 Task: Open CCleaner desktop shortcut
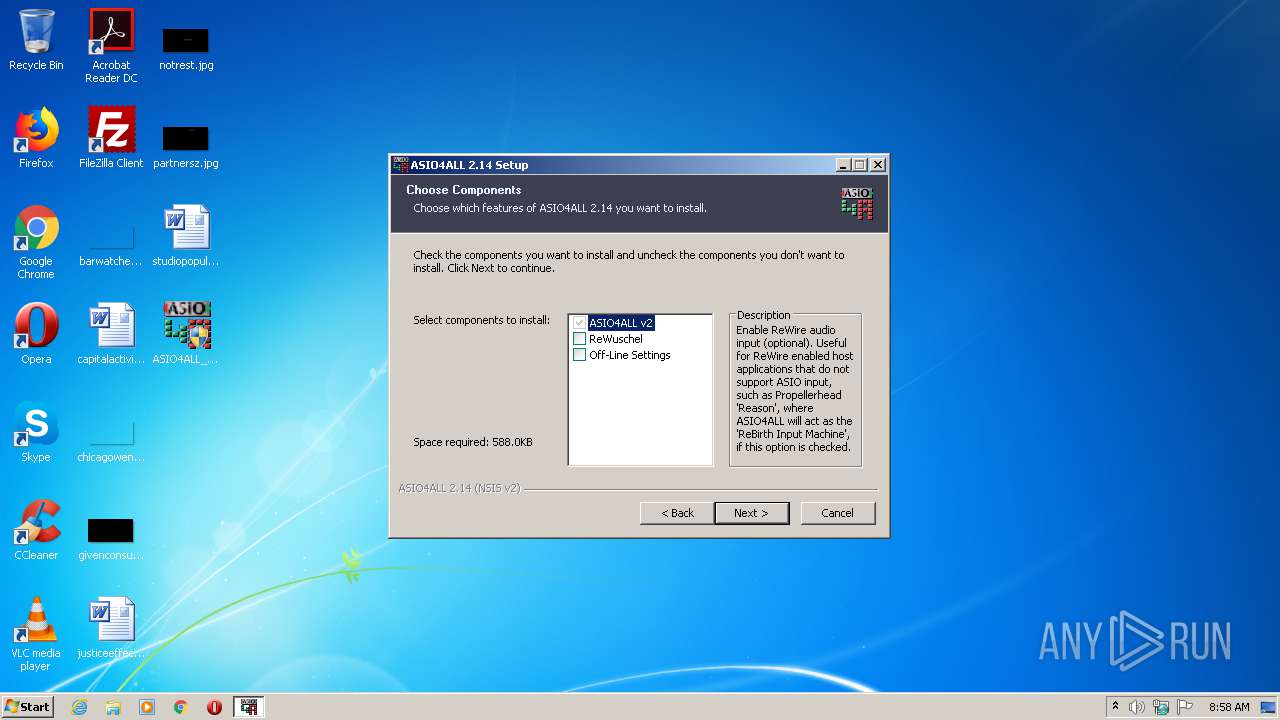[x=36, y=530]
